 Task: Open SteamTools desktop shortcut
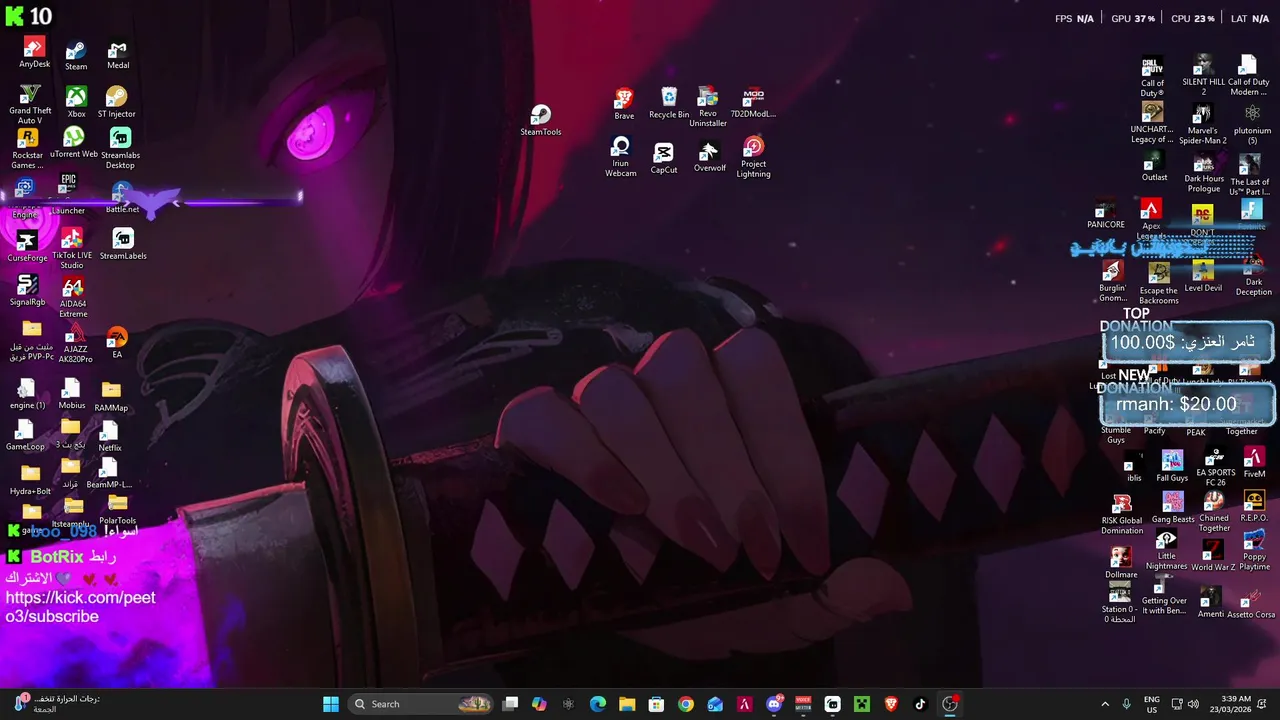click(x=541, y=120)
